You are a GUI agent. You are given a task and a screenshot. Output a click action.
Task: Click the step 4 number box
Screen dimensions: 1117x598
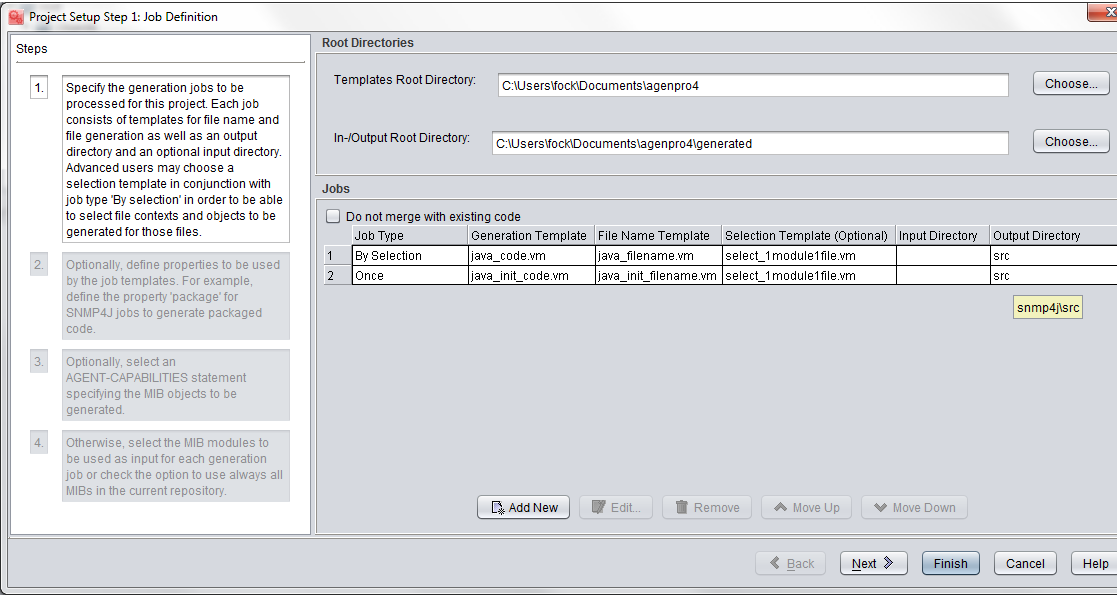pyautogui.click(x=39, y=442)
